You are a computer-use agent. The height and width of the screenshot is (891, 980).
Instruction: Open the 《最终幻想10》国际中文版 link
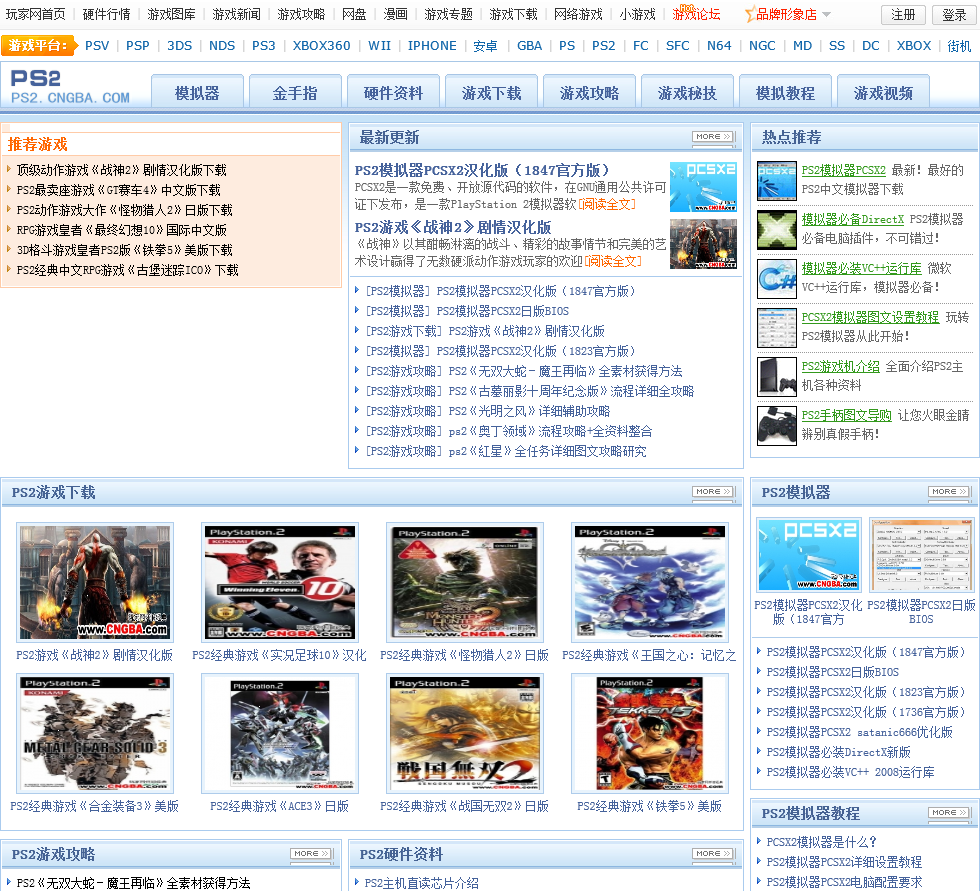pyautogui.click(x=121, y=230)
